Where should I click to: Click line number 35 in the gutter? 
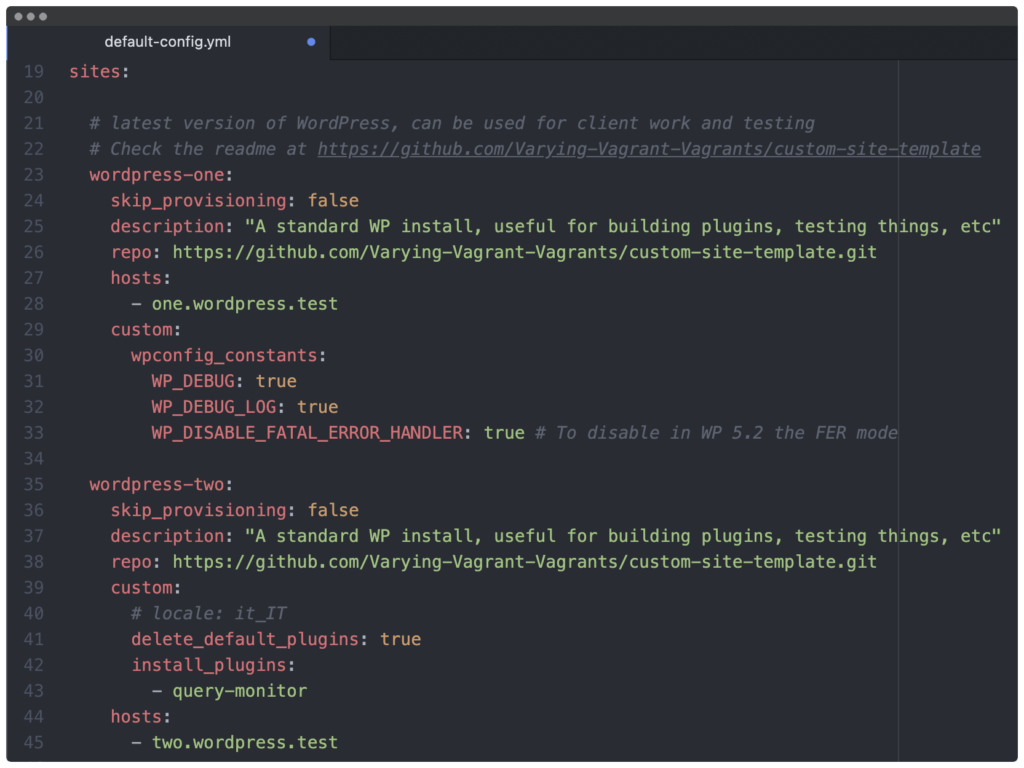click(x=33, y=484)
